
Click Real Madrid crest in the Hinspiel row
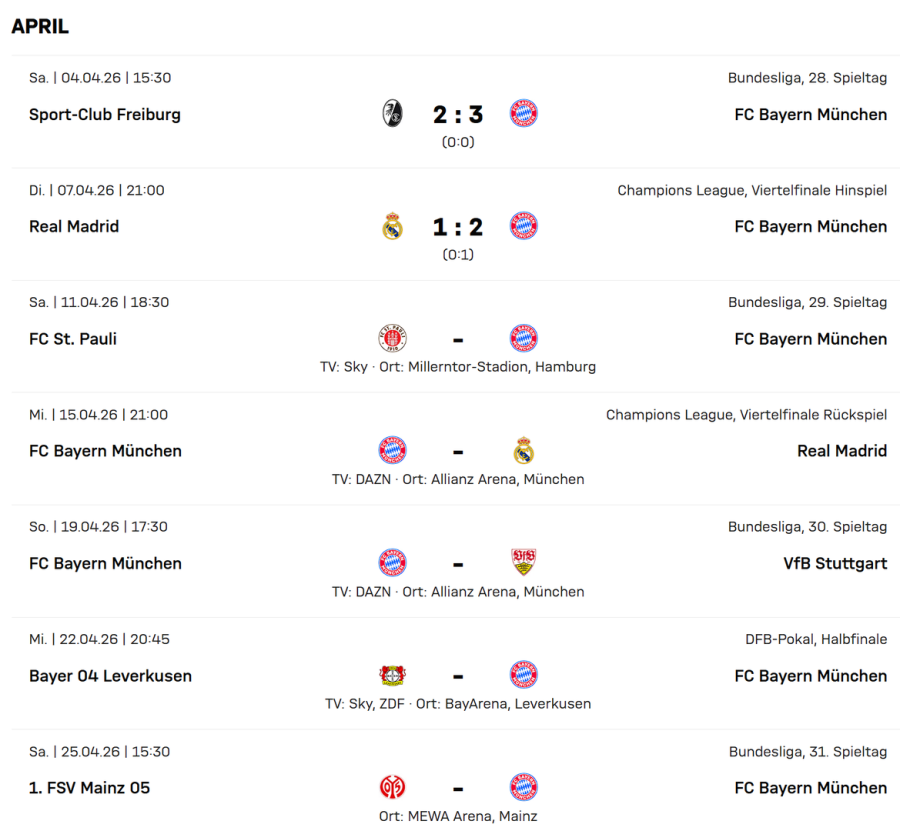pyautogui.click(x=392, y=226)
